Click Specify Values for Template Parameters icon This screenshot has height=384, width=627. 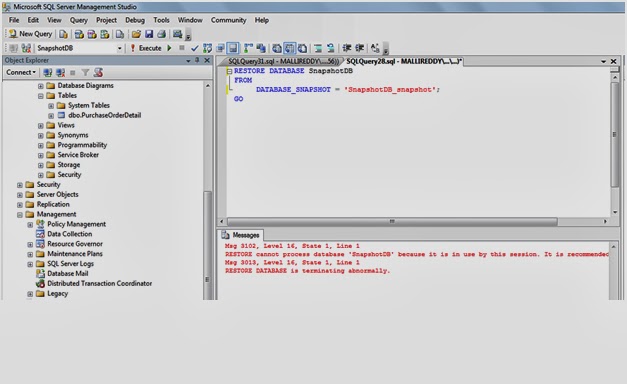click(375, 48)
